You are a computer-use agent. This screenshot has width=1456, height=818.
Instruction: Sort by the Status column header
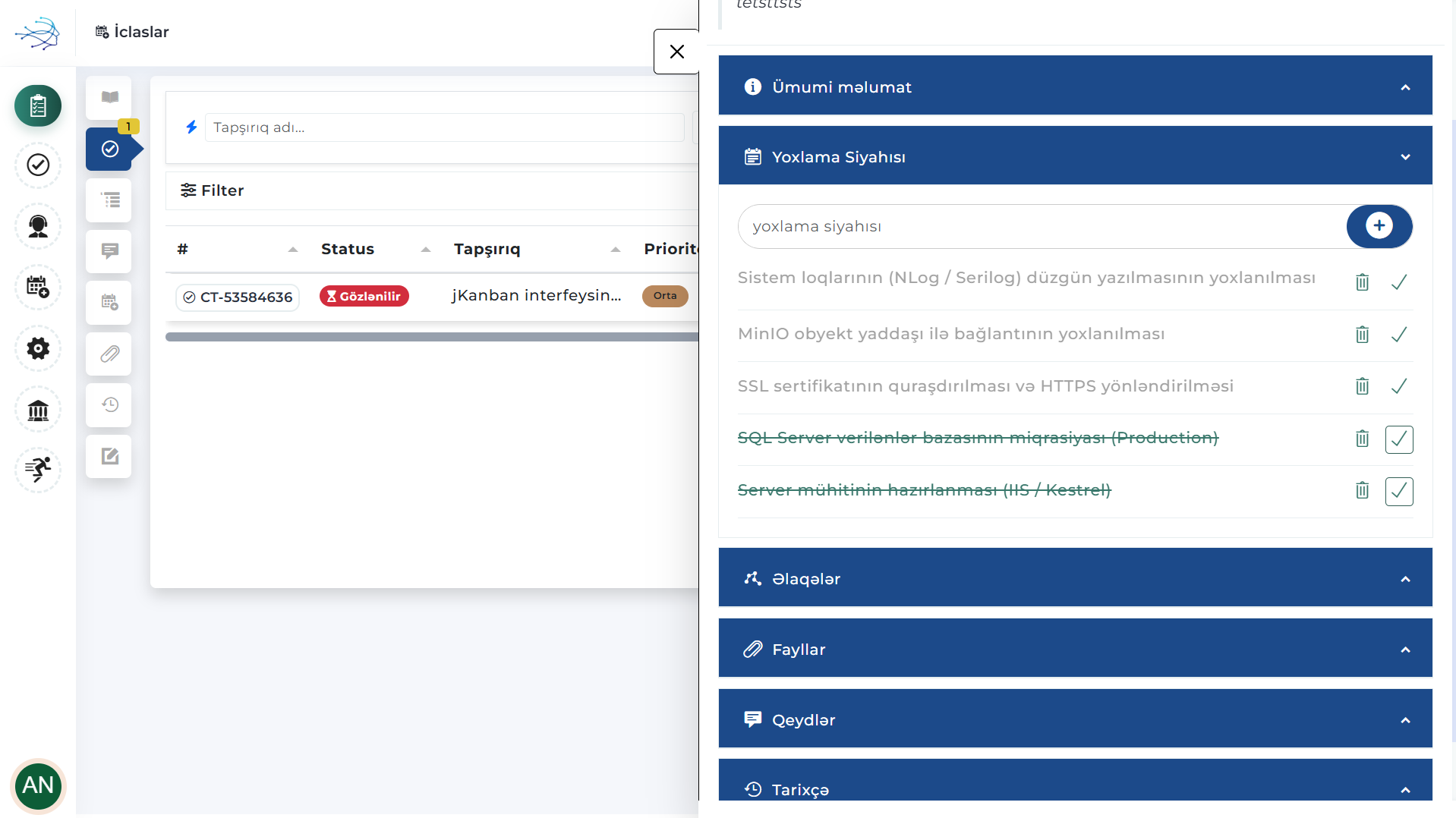[x=376, y=249]
